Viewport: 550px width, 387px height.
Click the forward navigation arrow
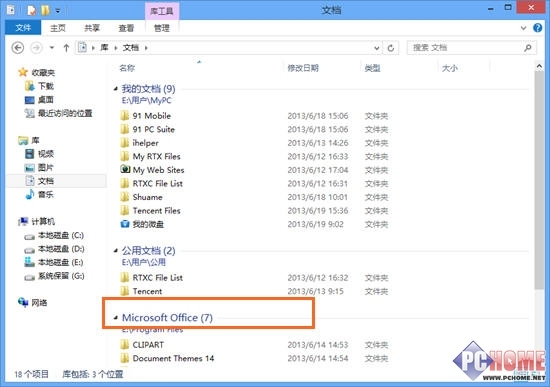coord(36,48)
